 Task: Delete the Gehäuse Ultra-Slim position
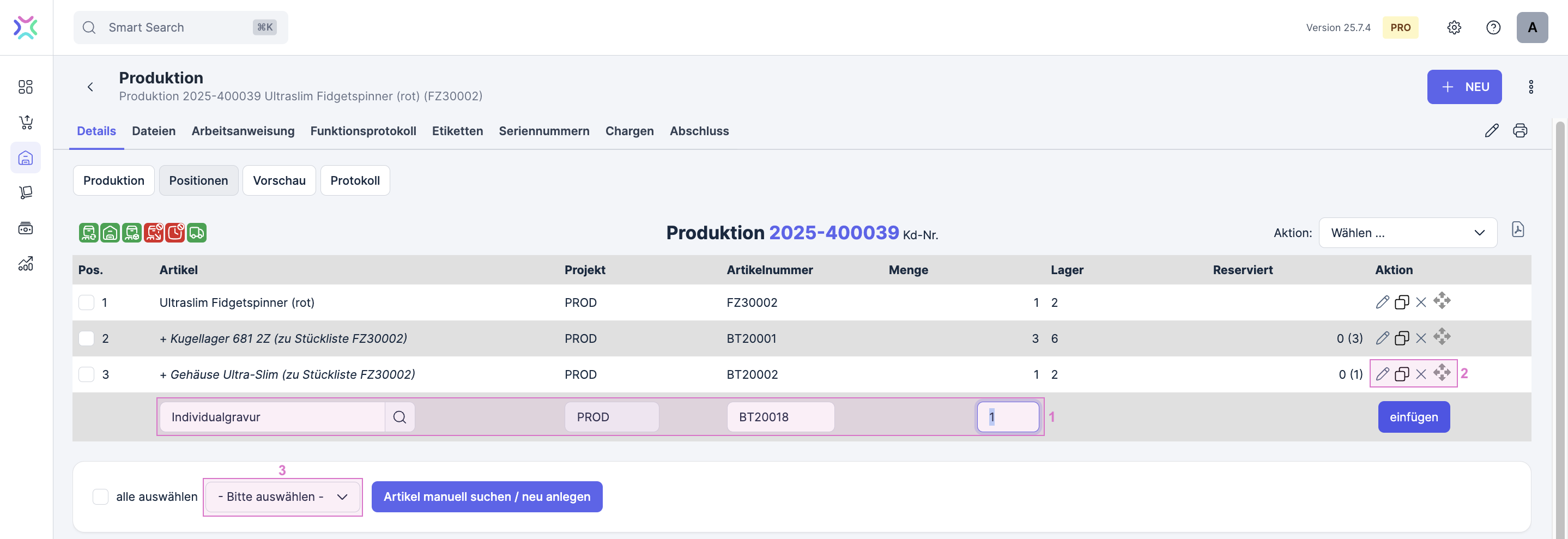click(1421, 374)
